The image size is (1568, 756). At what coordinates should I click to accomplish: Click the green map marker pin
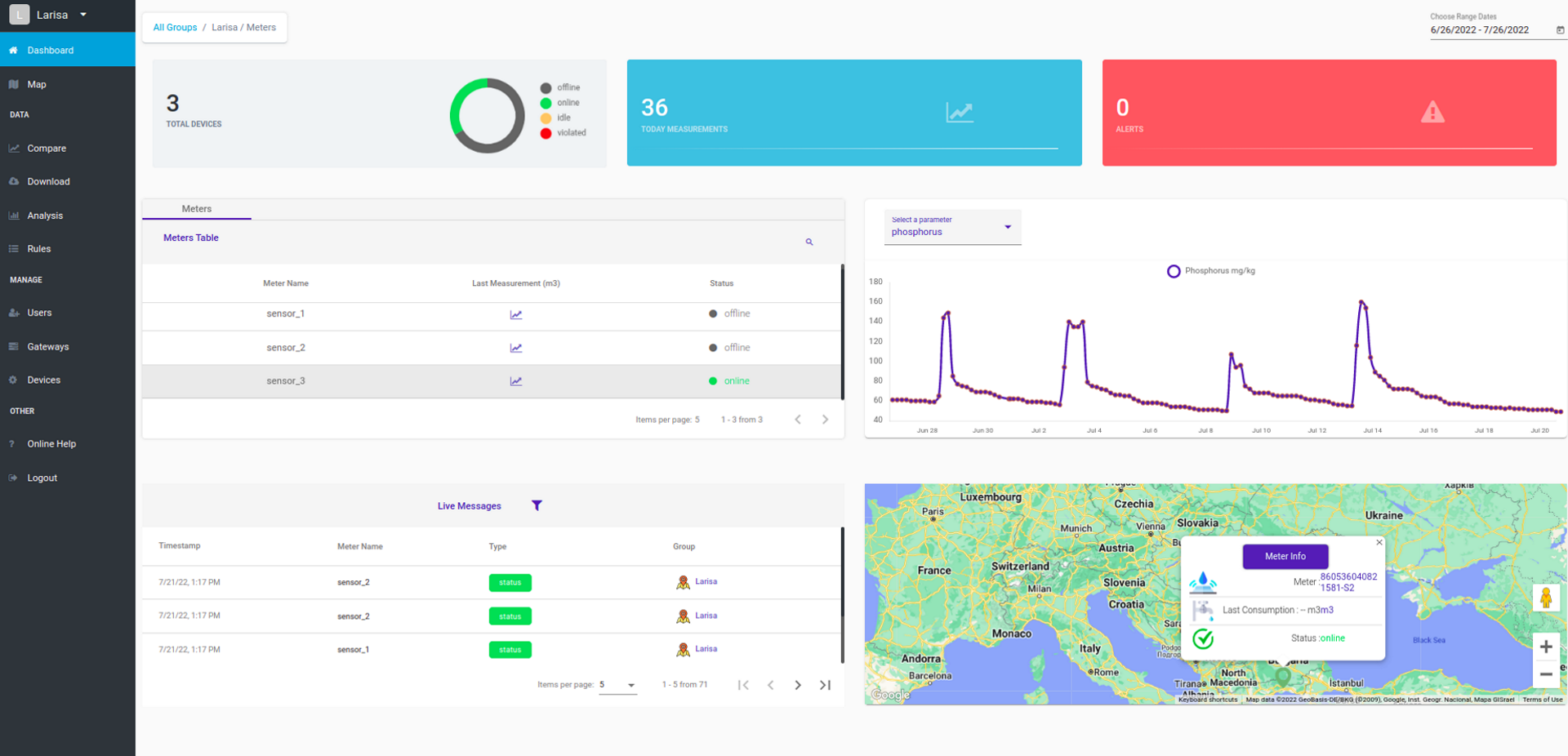(1283, 676)
